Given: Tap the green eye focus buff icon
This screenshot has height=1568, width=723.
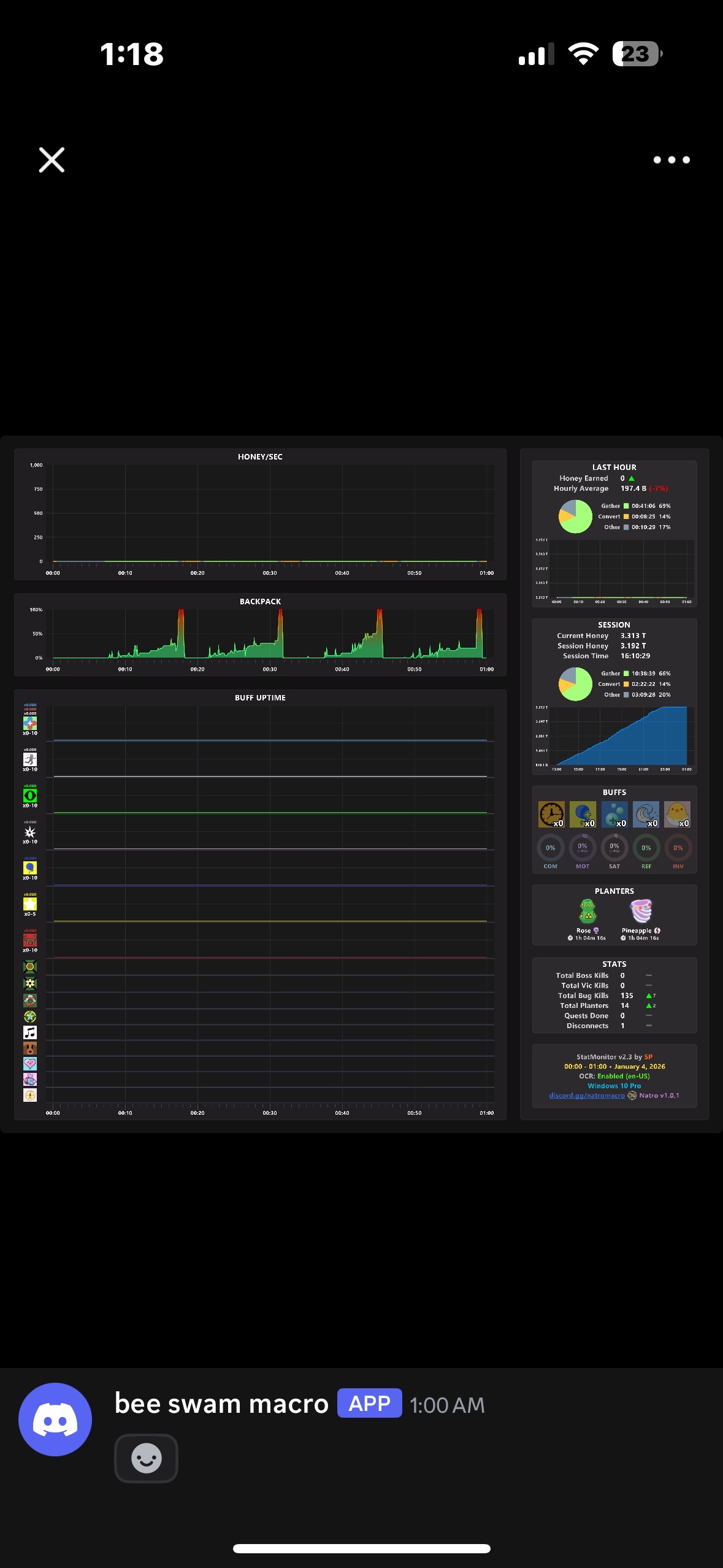Looking at the screenshot, I should pyautogui.click(x=30, y=796).
